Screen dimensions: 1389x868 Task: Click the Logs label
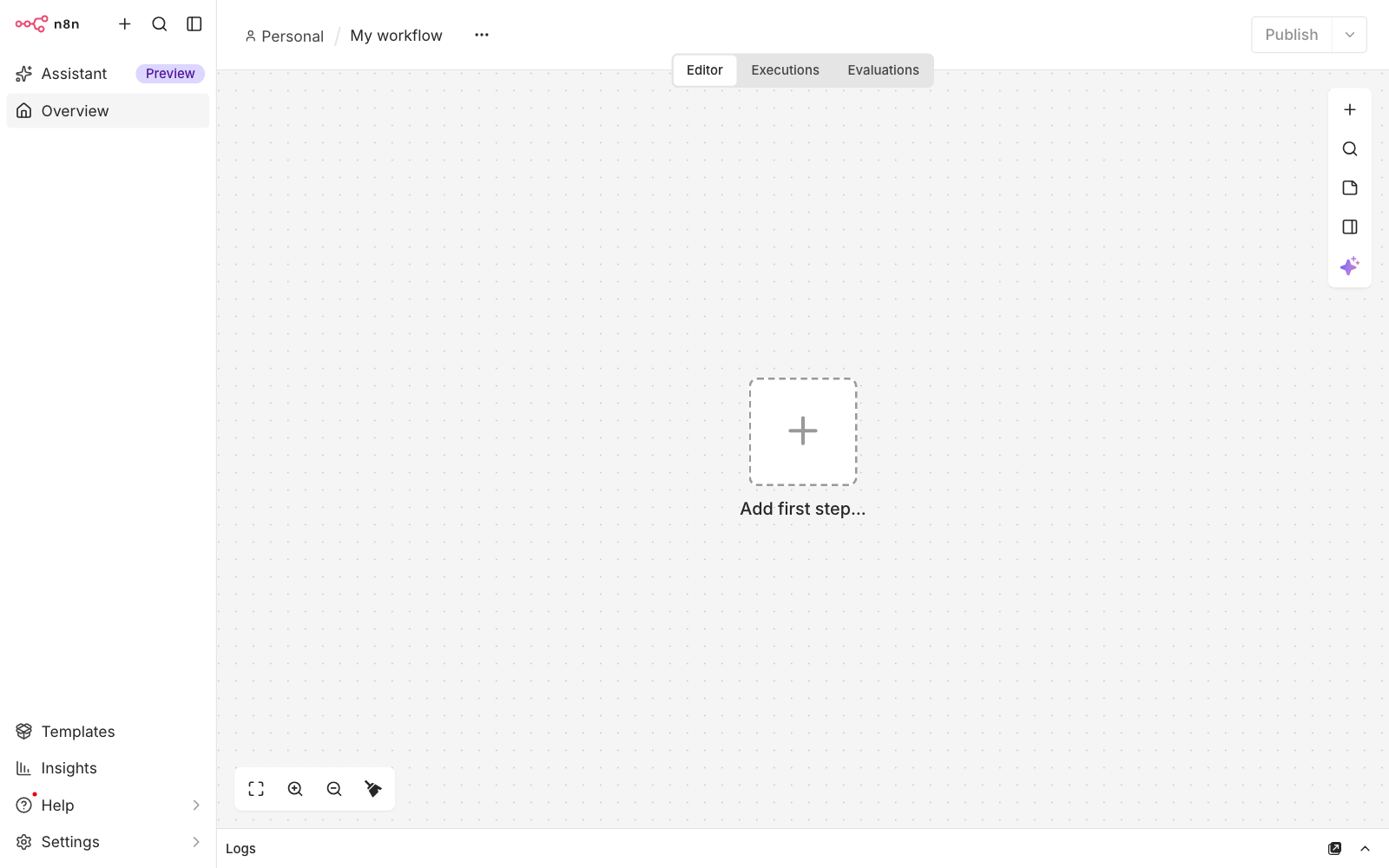tap(241, 849)
